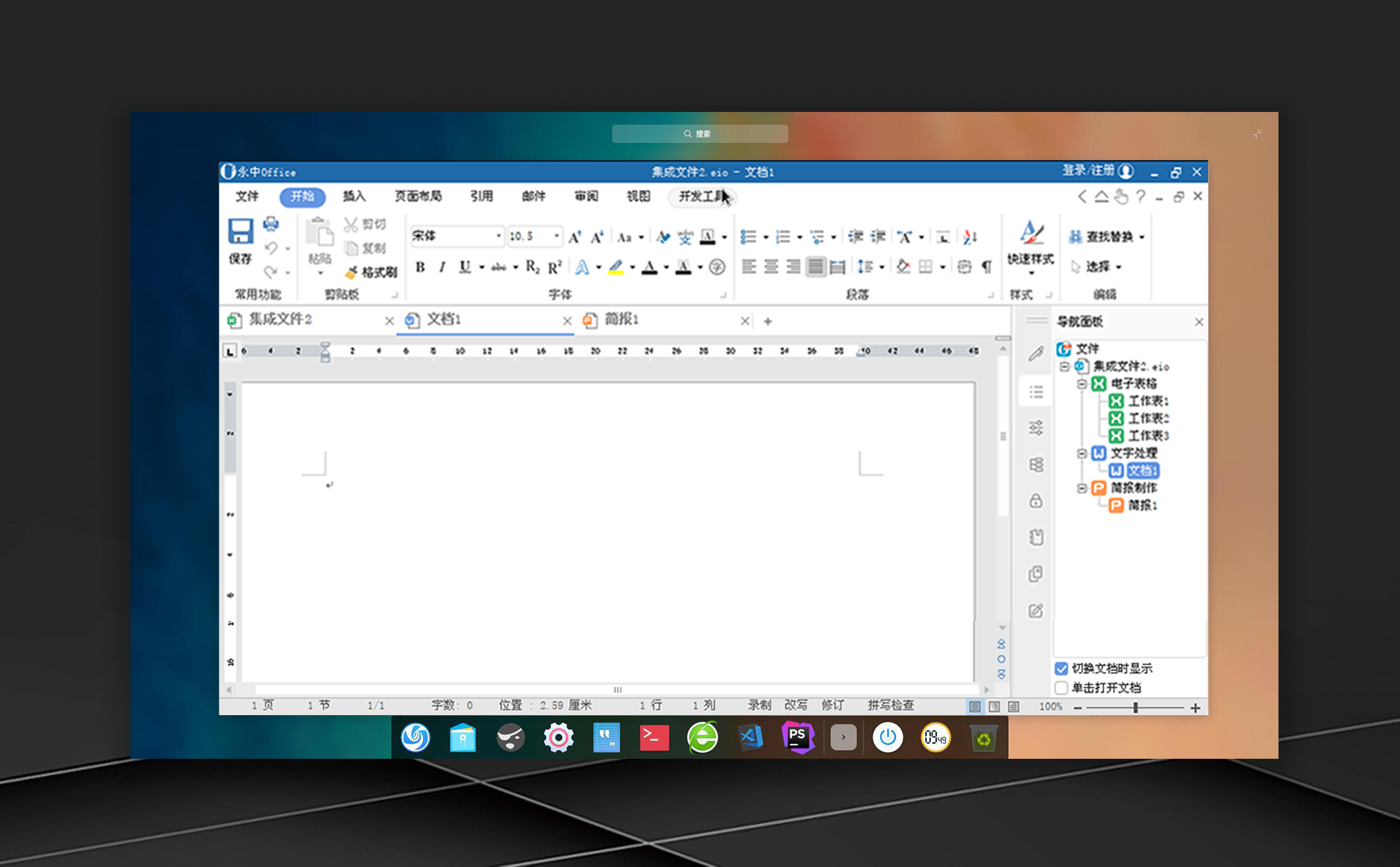Viewport: 1400px width, 867px height.
Task: Close the 导航面板 panel
Action: point(1199,322)
